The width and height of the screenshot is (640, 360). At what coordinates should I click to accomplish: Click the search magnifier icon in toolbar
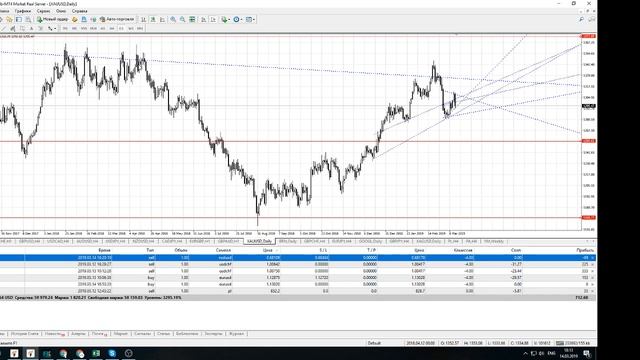(582, 19)
